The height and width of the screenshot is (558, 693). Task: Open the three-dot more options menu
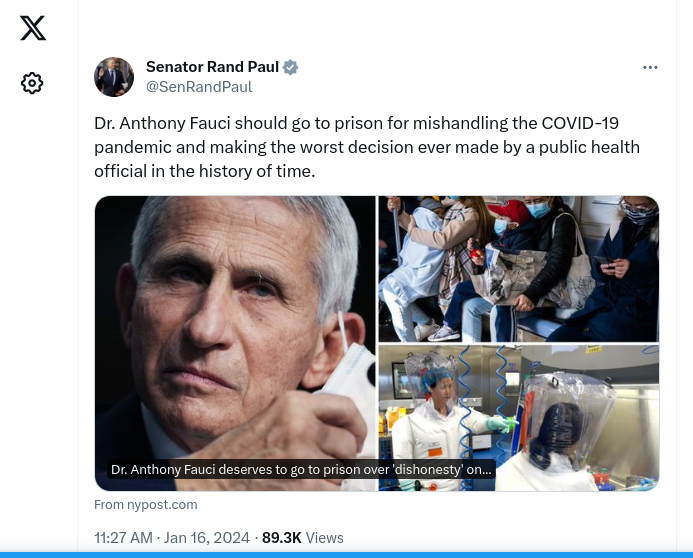pos(650,67)
